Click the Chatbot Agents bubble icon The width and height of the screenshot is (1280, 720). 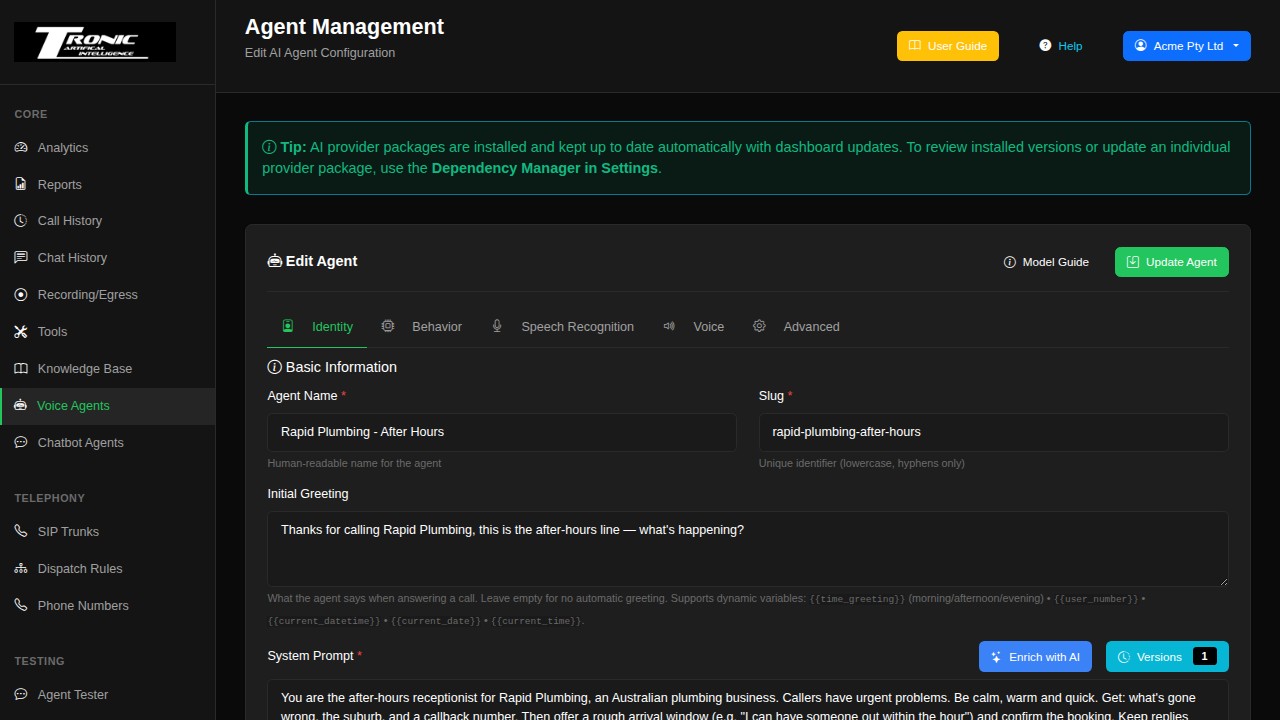[21, 443]
